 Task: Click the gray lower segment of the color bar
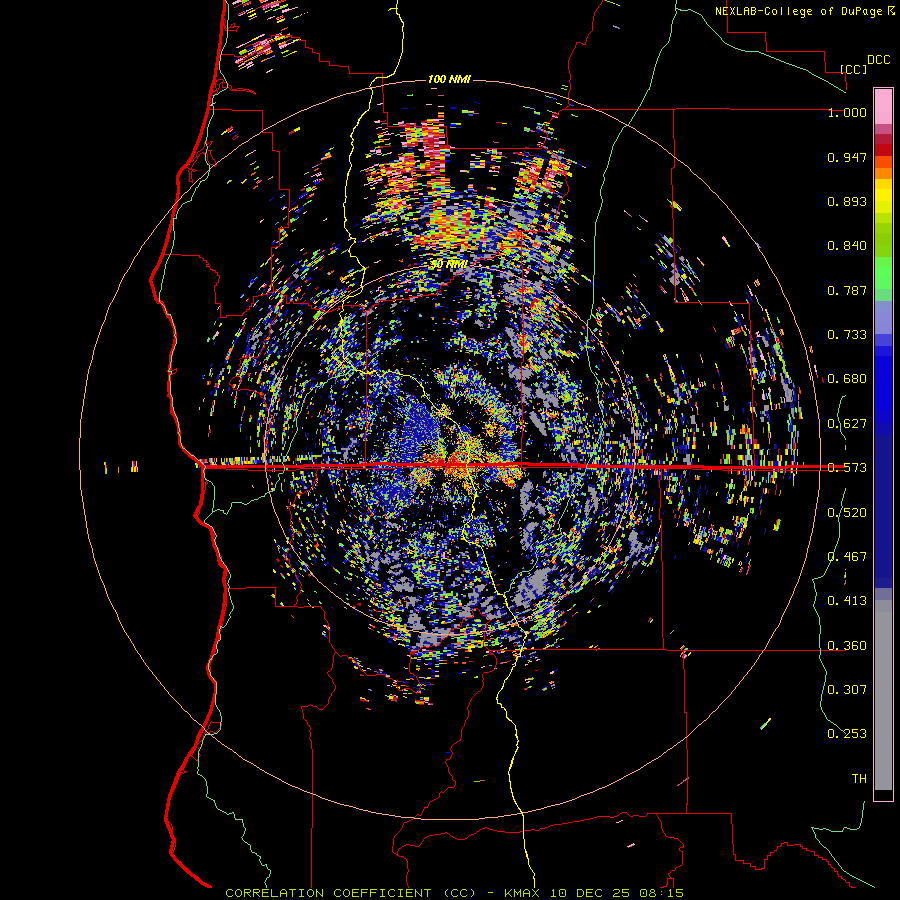[883, 695]
